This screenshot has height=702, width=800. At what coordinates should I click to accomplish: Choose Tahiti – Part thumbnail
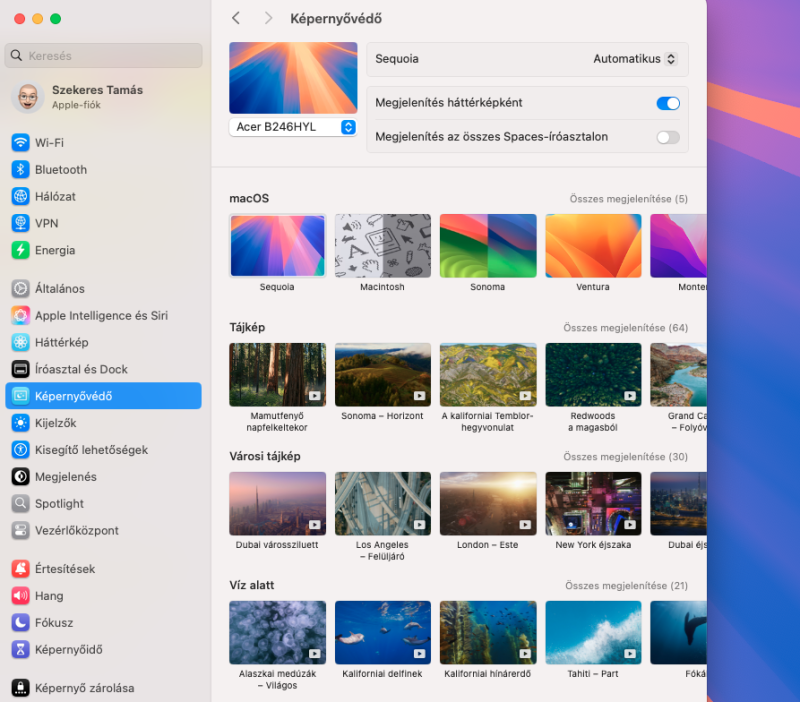pyautogui.click(x=593, y=633)
